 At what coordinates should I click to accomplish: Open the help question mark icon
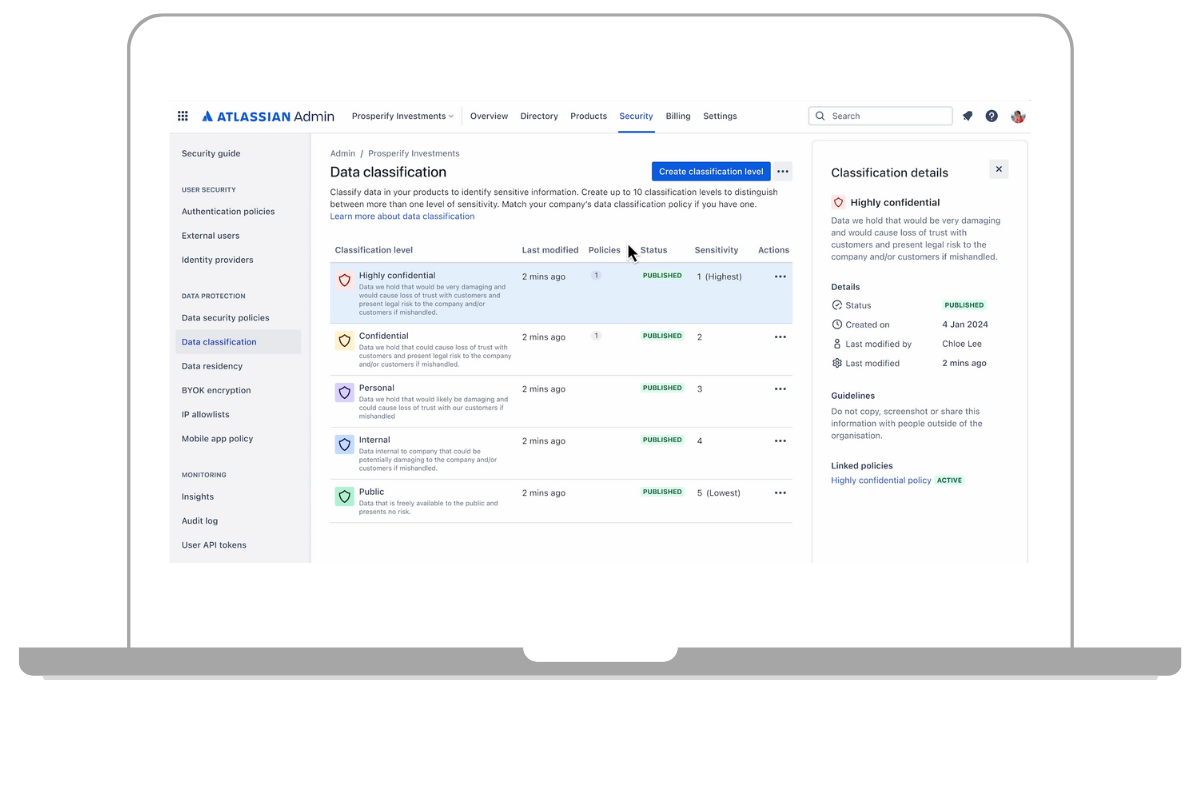coord(991,116)
